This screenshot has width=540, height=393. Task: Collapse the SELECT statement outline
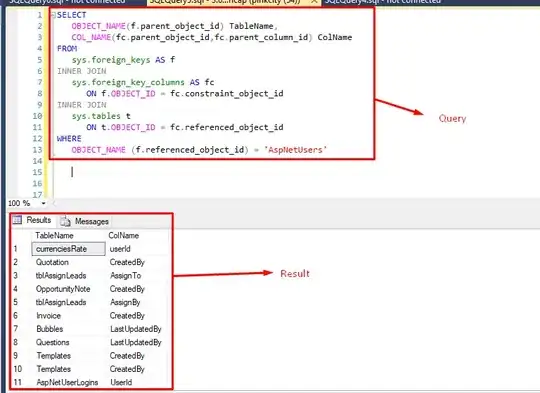53,15
